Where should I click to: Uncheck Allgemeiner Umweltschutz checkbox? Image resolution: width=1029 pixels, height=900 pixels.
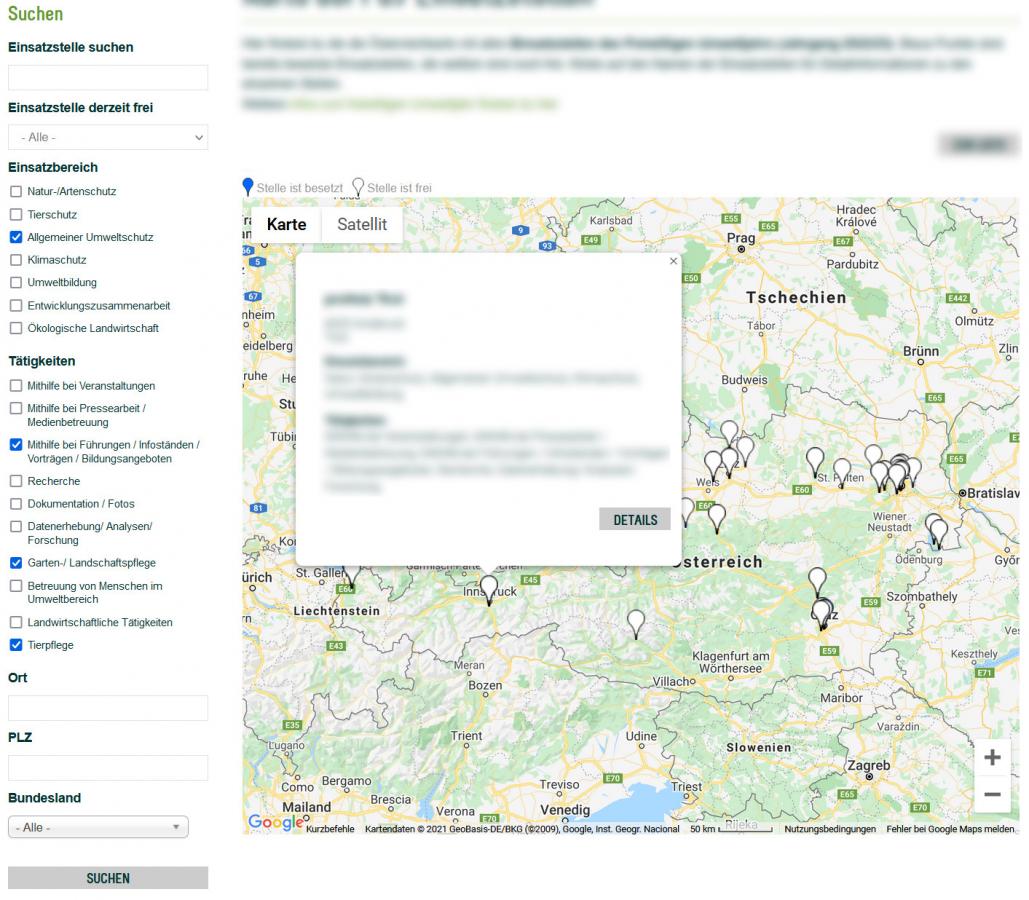click(16, 237)
